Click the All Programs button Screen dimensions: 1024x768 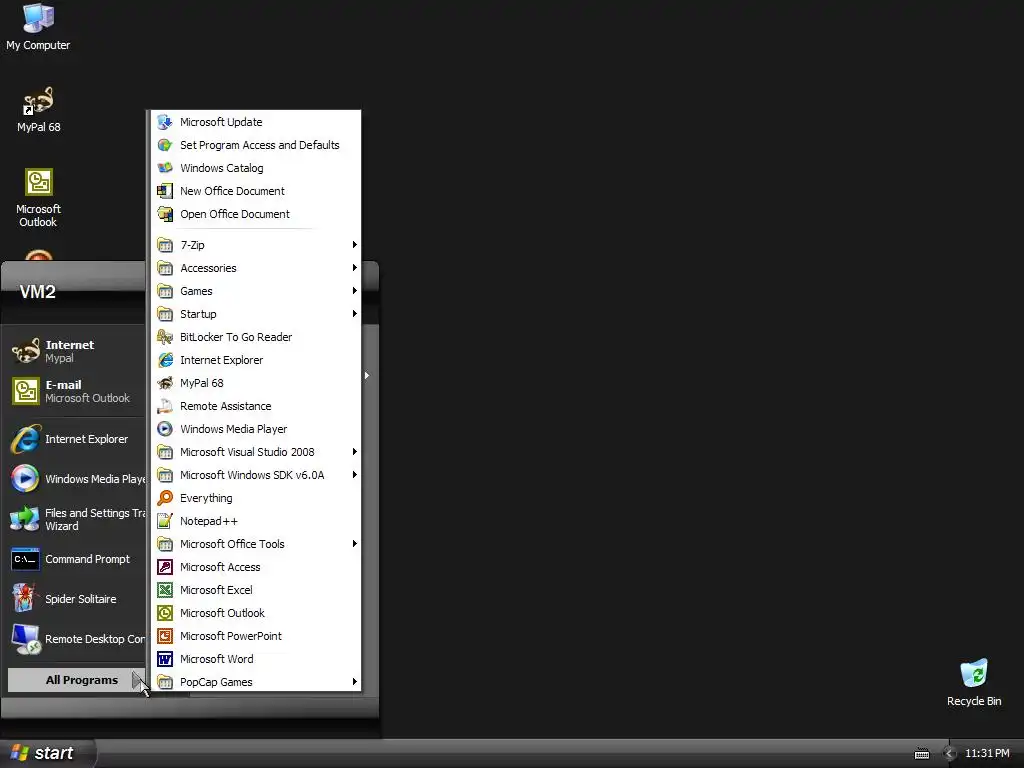click(77, 680)
